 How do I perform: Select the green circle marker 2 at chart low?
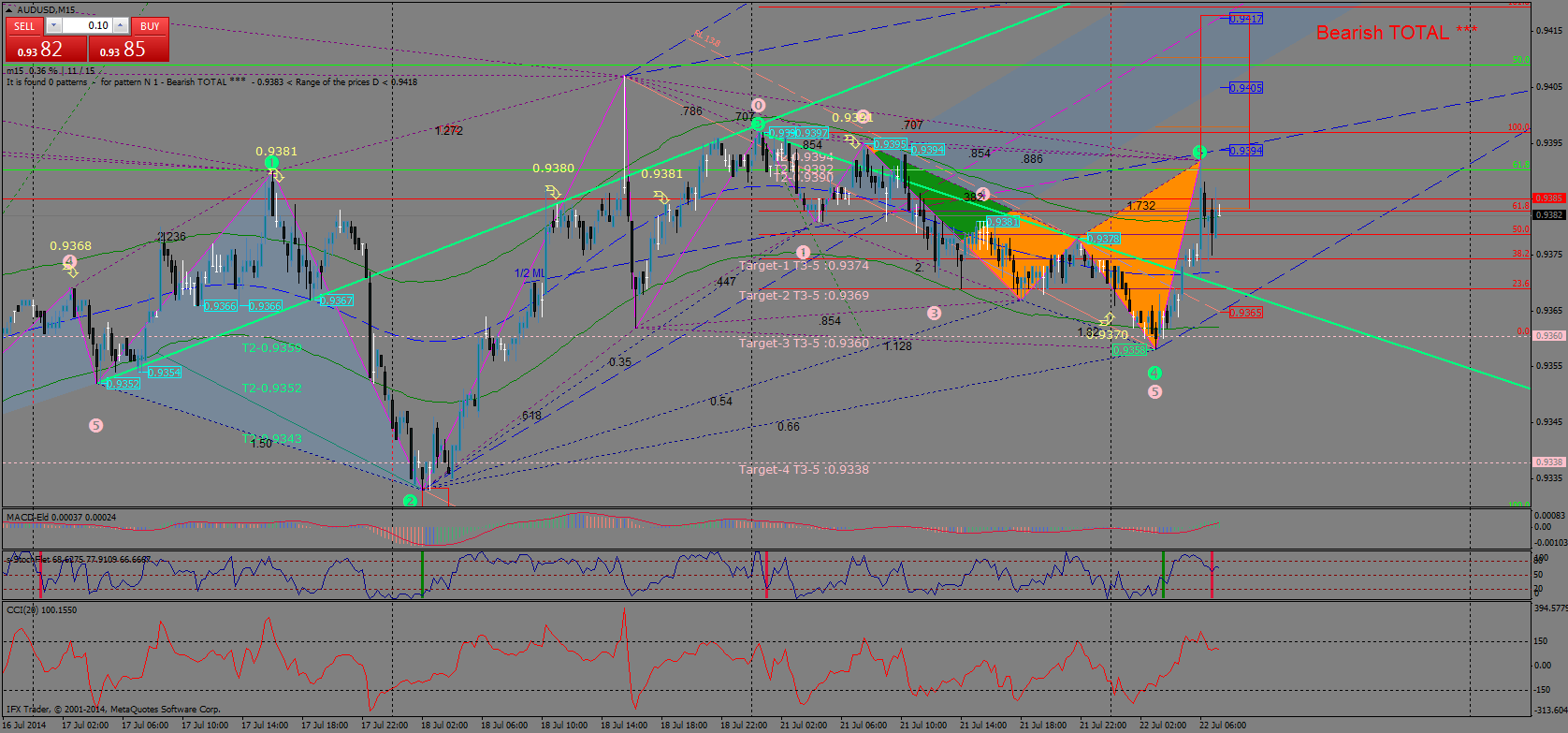click(x=410, y=501)
